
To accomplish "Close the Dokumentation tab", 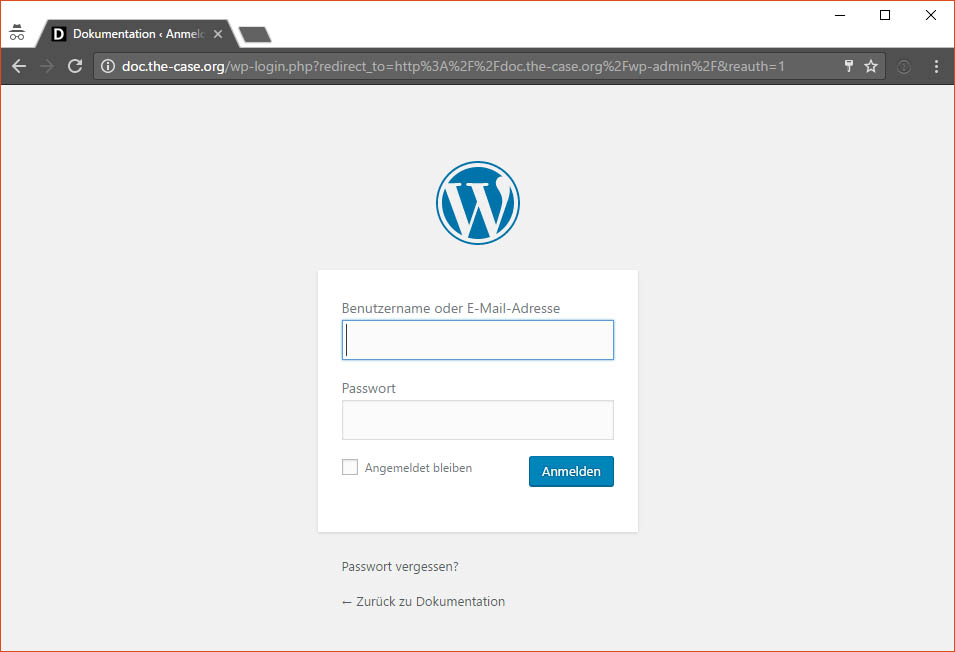I will [x=218, y=34].
